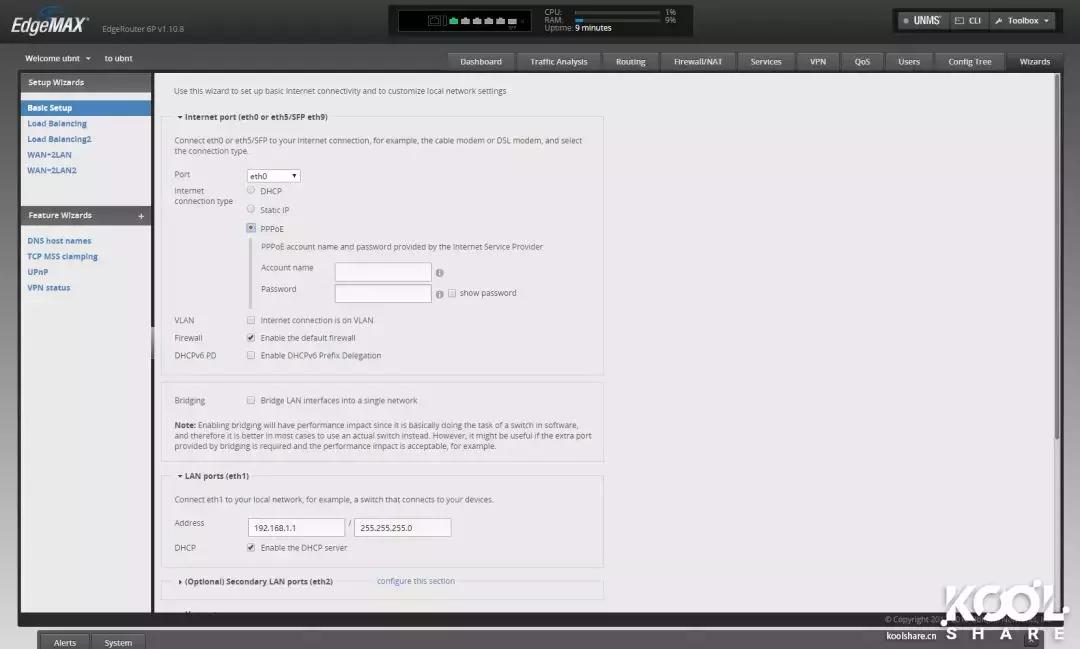The width and height of the screenshot is (1080, 649).
Task: Click the Password info icon
Action: [439, 294]
